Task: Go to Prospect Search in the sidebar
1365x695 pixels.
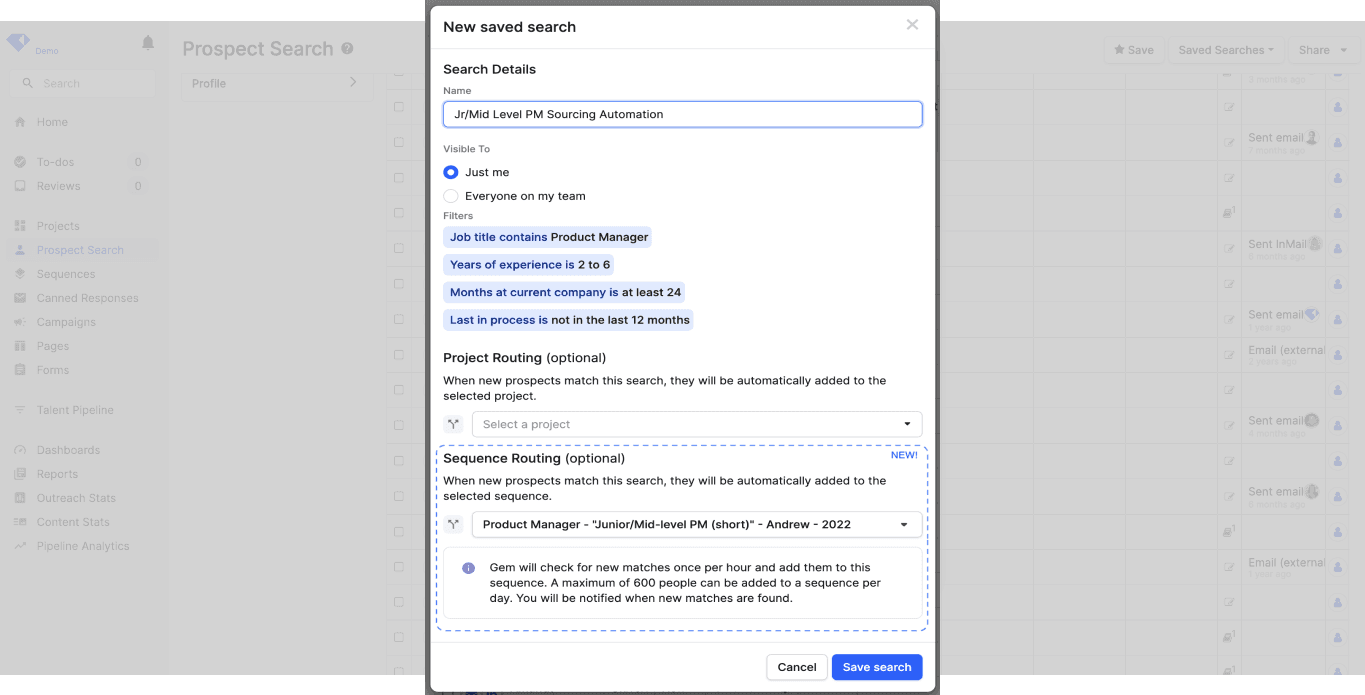Action: point(81,249)
